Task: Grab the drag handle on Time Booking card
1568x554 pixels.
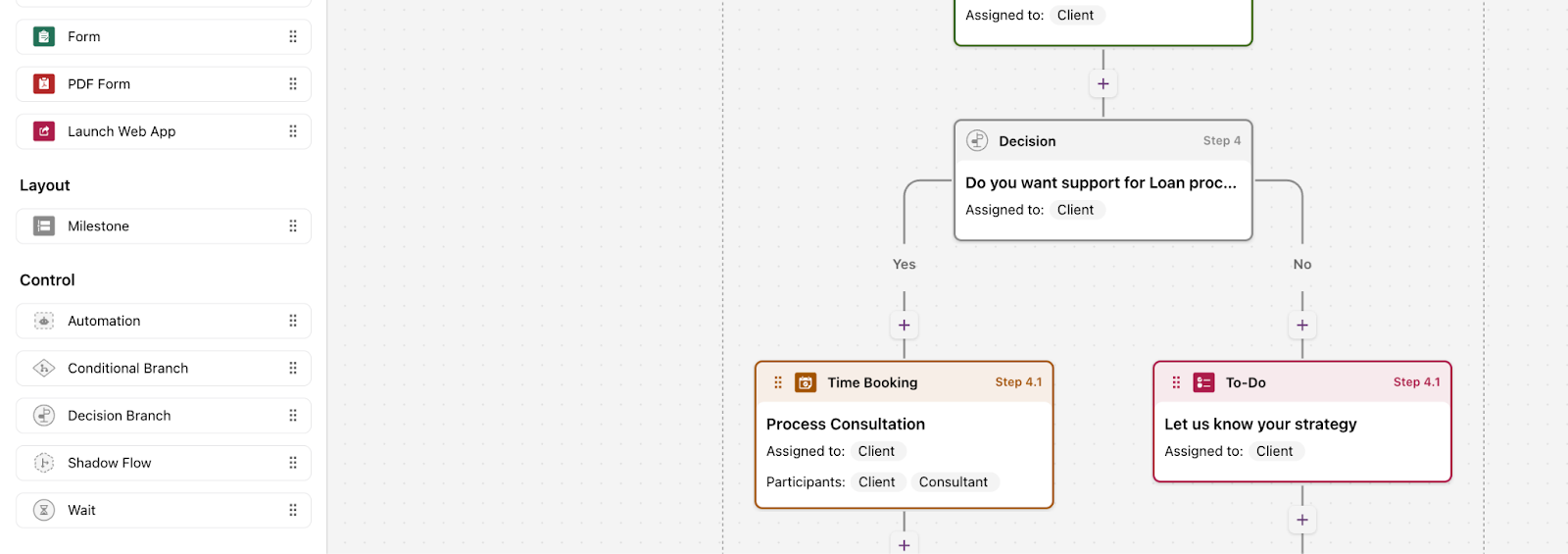Action: (778, 382)
